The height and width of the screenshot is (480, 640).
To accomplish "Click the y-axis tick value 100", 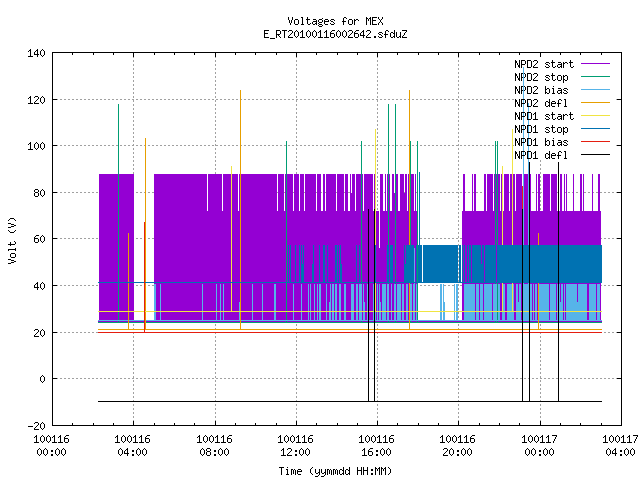I will pos(36,146).
